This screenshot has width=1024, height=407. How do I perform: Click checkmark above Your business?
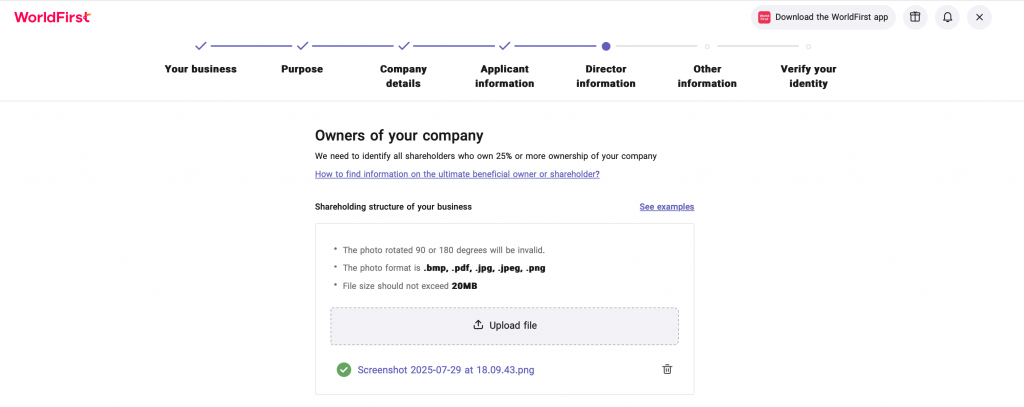(x=200, y=46)
